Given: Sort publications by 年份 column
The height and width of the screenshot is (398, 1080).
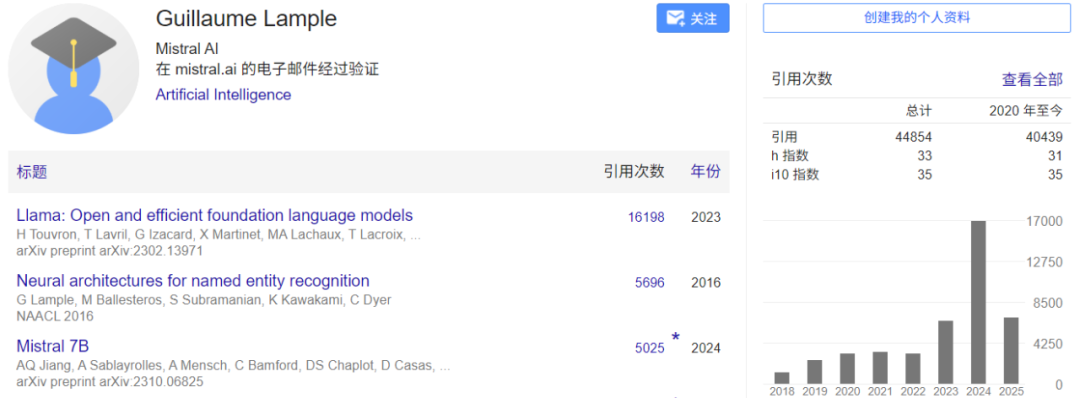Looking at the screenshot, I should point(705,171).
